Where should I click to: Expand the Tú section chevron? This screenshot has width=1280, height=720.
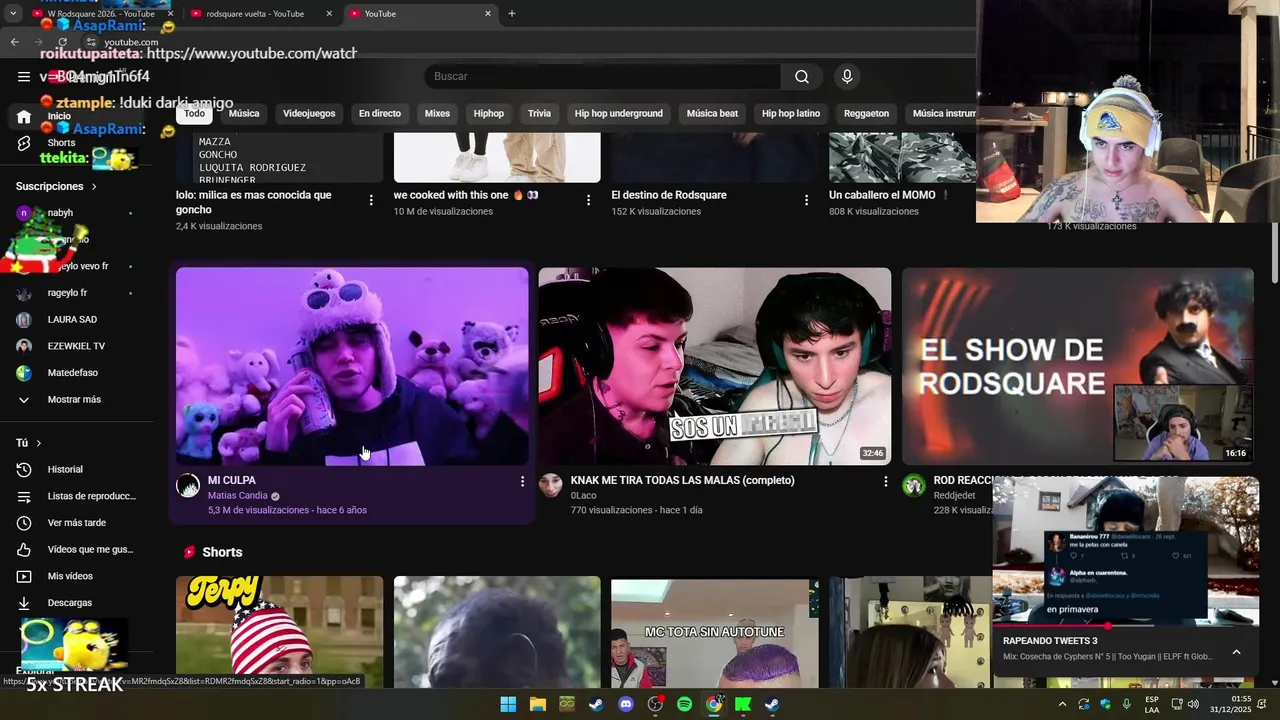pos(39,443)
